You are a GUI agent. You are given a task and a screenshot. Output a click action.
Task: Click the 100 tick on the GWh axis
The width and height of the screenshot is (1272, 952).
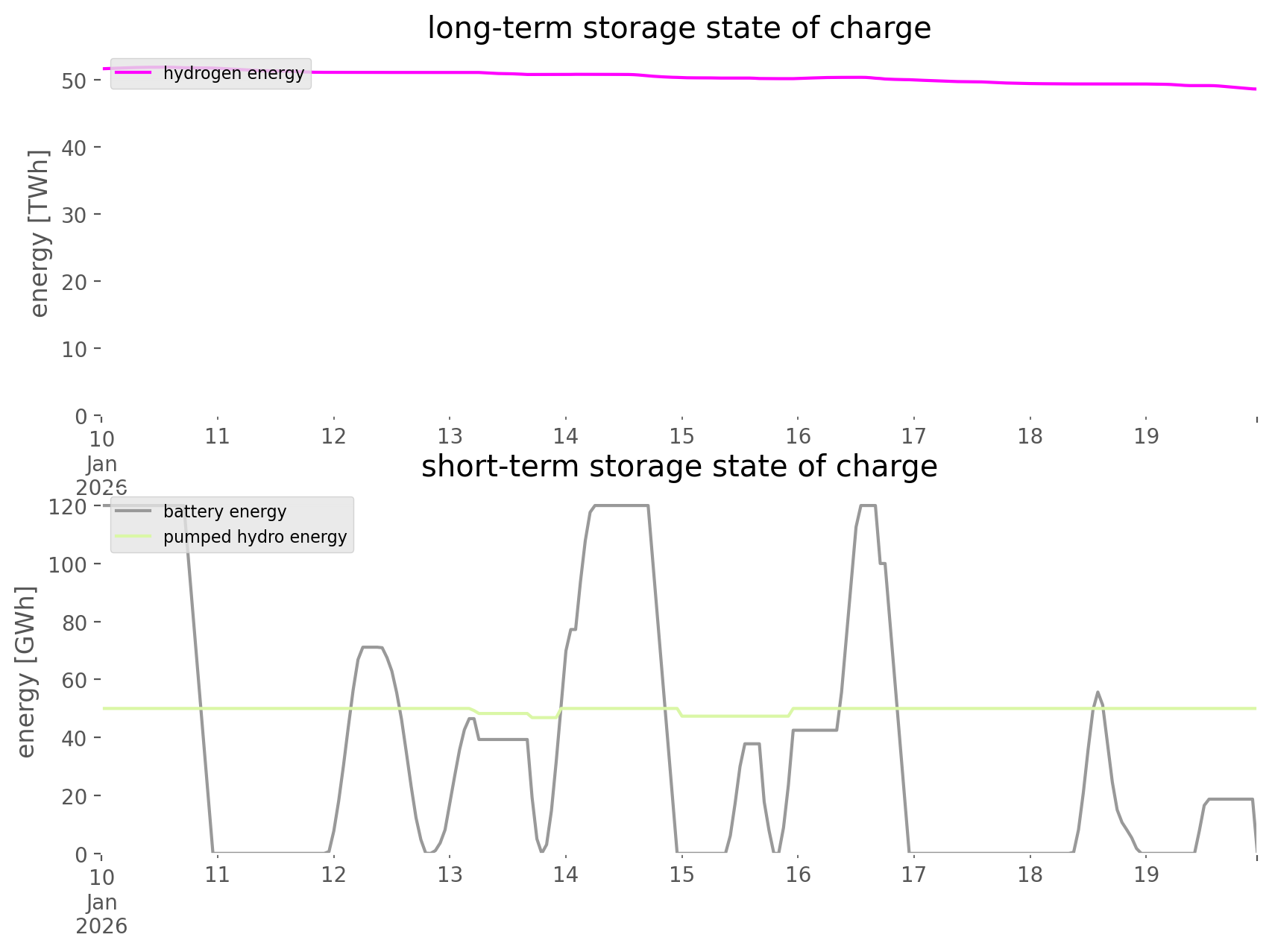(68, 564)
